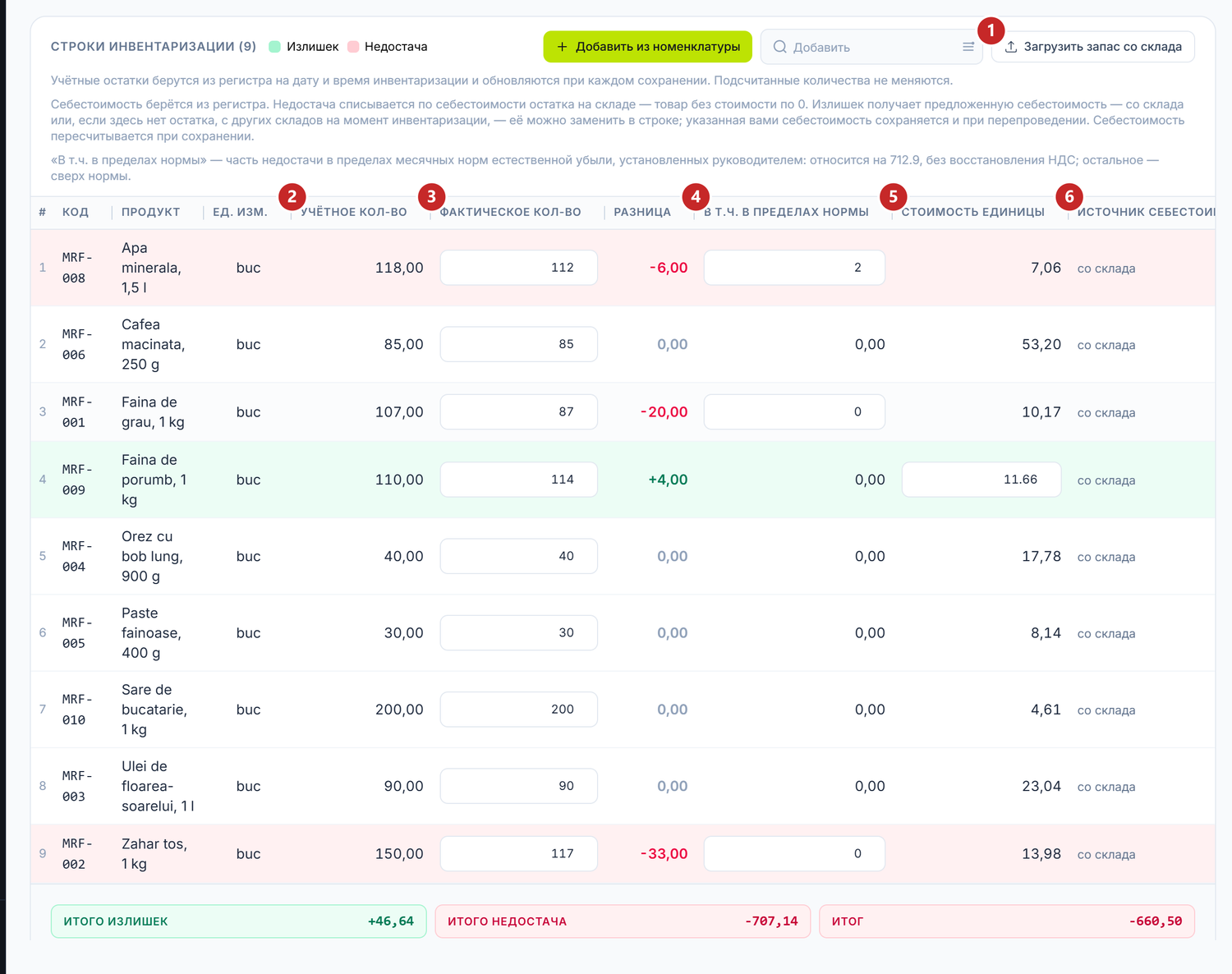This screenshot has width=1232, height=974.
Task: Click the Продукт column header
Action: [150, 212]
